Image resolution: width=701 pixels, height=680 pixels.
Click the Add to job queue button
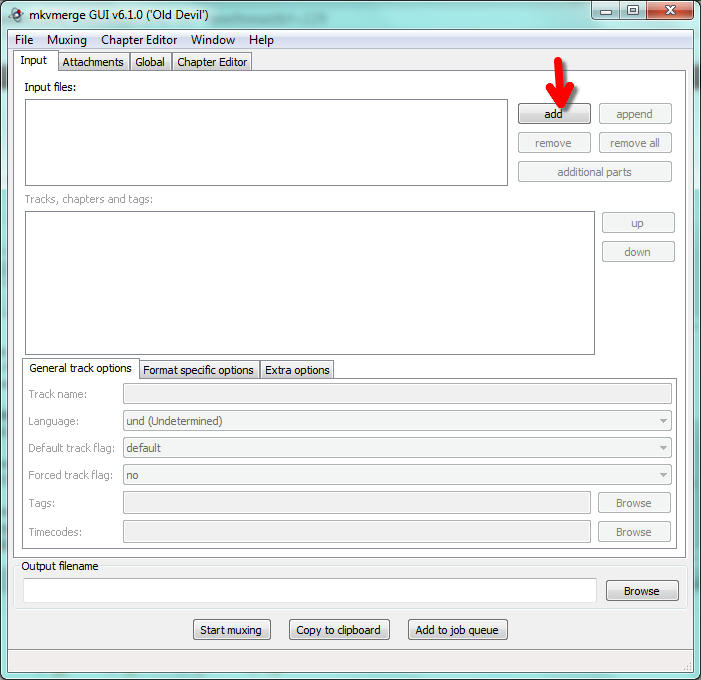[x=457, y=630]
